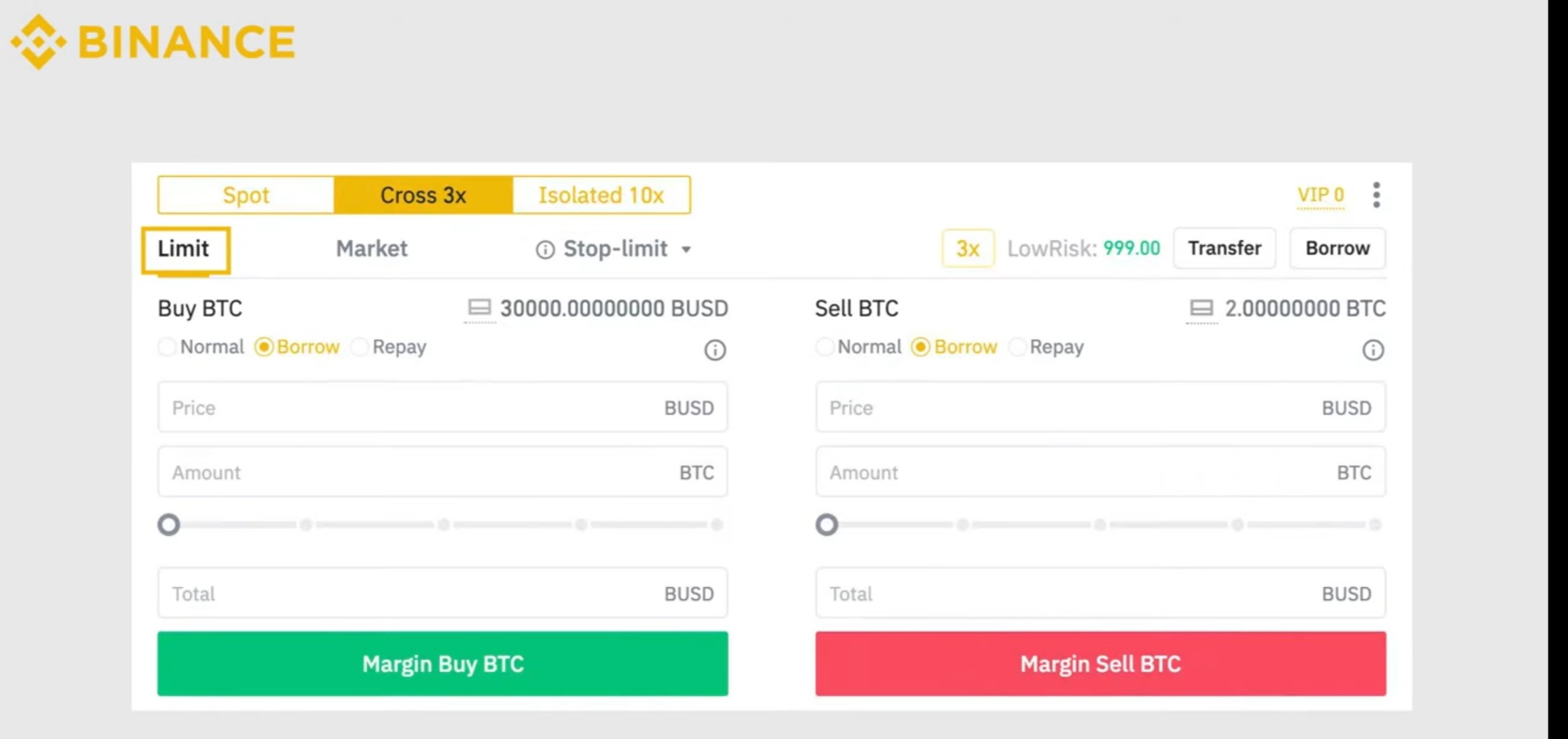Select Repay mode under Sell BTC

click(x=1046, y=347)
